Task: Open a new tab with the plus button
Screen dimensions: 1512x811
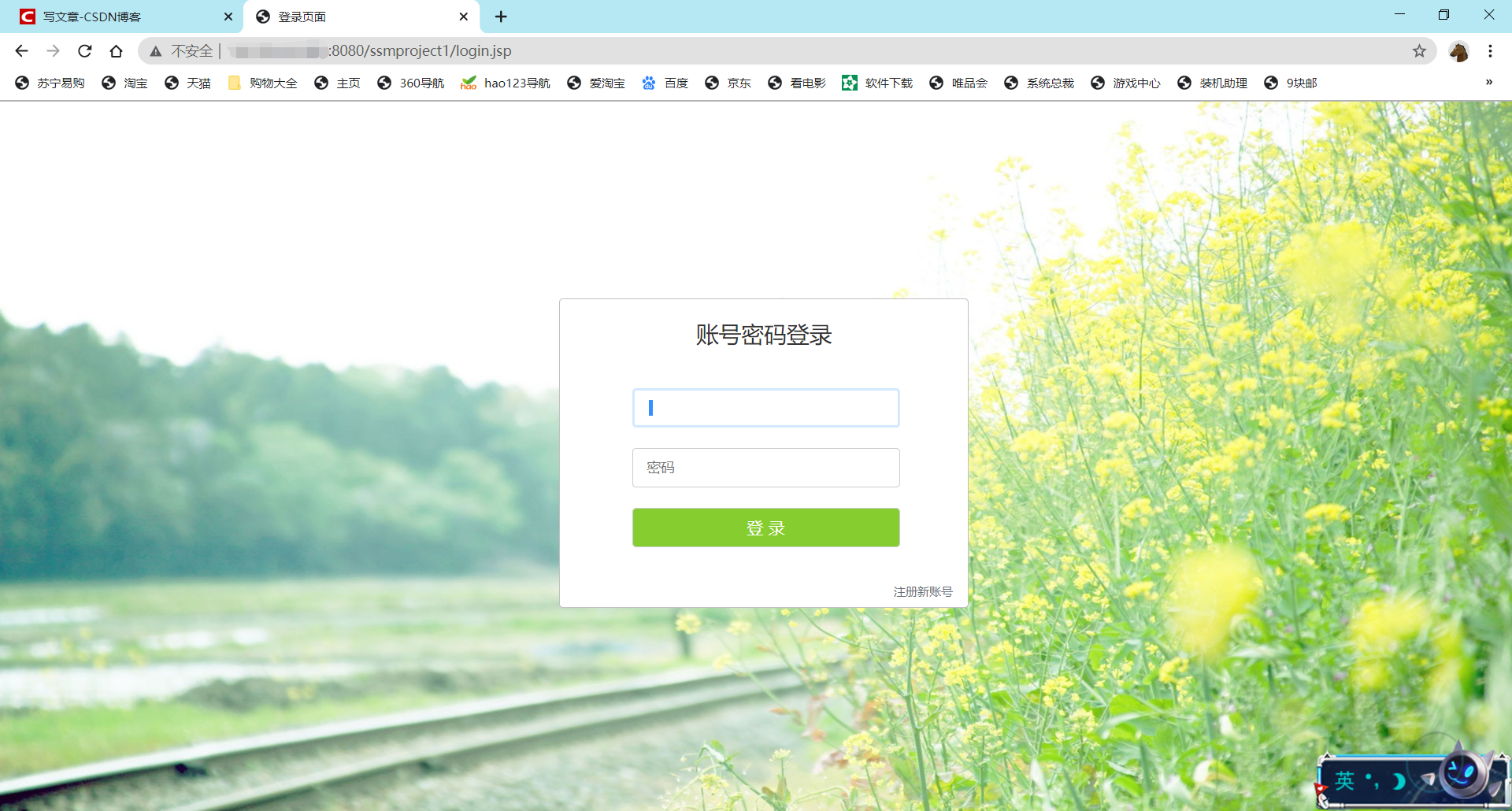Action: click(501, 16)
